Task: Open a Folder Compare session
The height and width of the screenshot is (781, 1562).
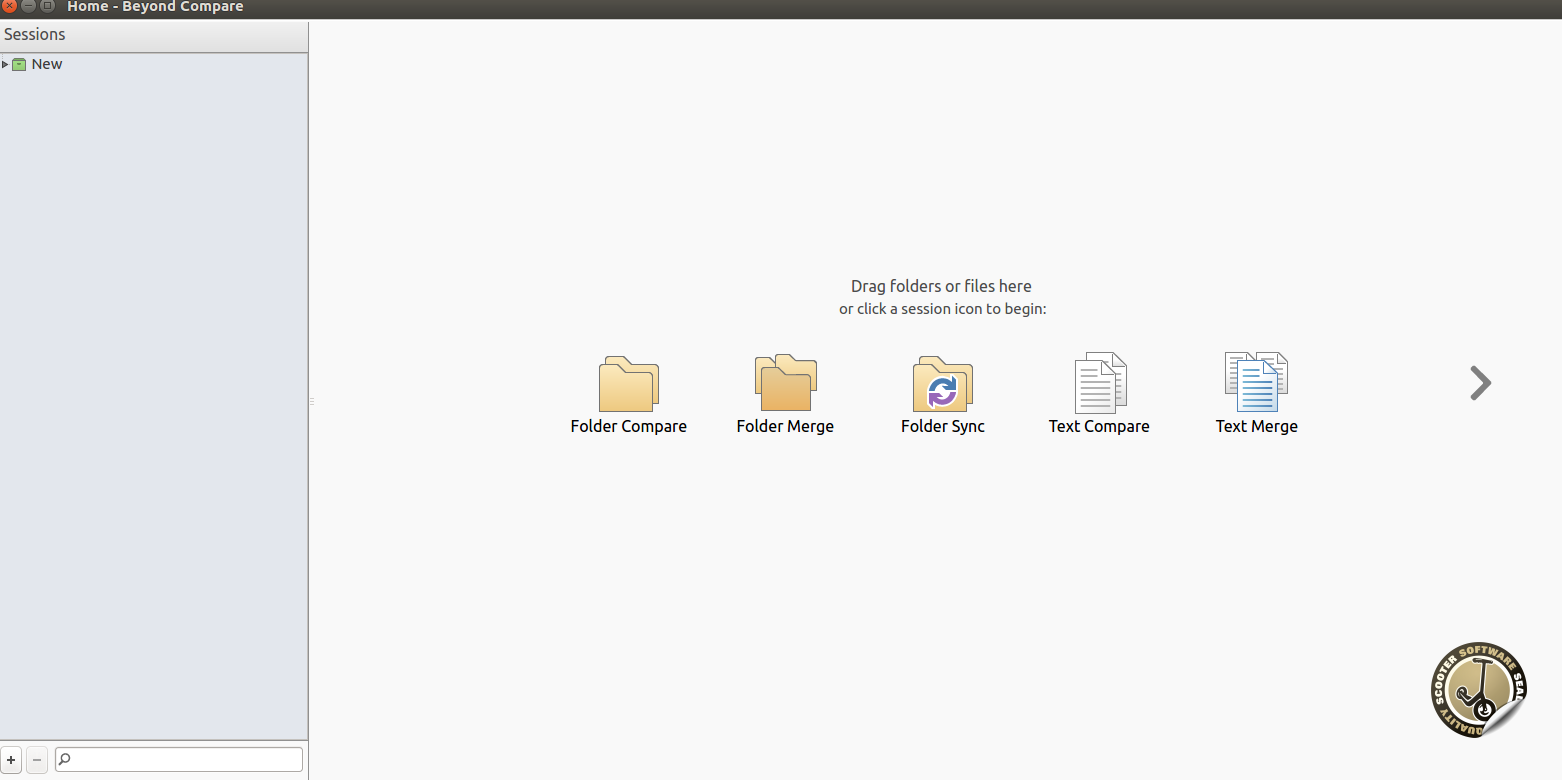Action: tap(628, 395)
